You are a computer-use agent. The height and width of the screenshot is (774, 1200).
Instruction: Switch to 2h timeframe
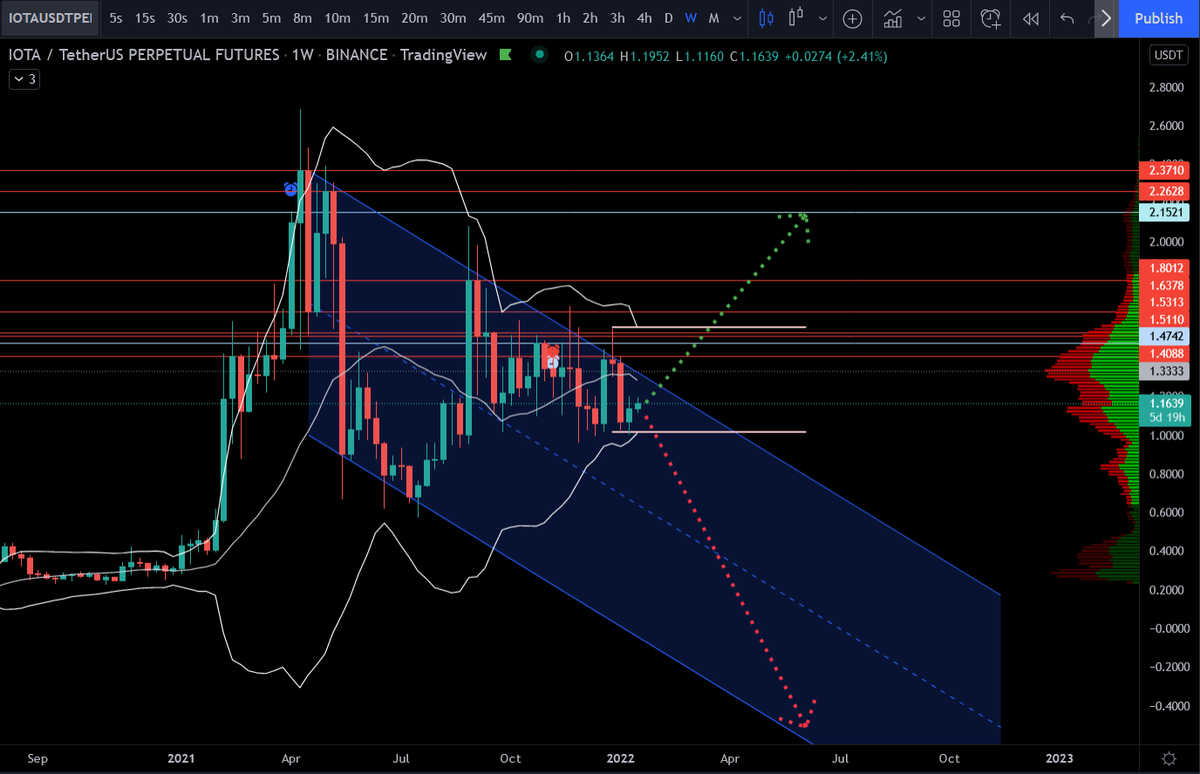click(x=591, y=18)
